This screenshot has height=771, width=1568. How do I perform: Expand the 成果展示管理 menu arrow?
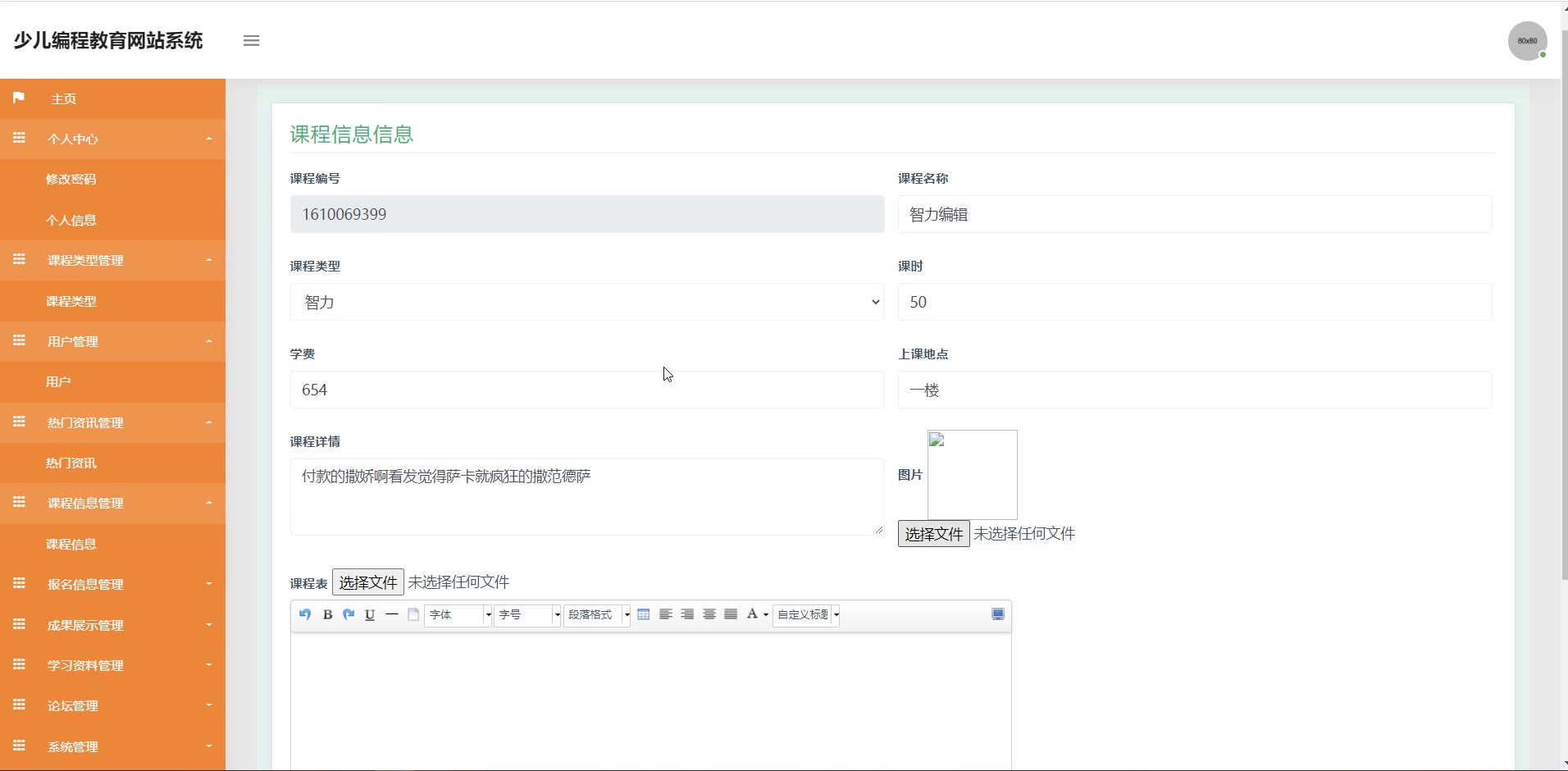click(209, 625)
